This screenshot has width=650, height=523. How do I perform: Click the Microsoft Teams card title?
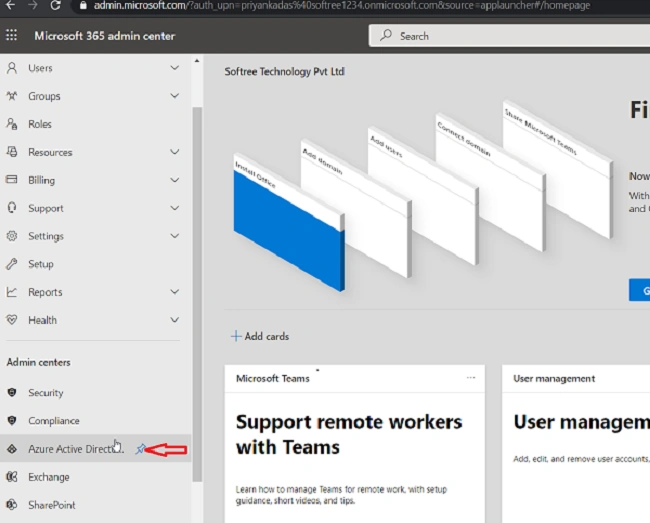(x=272, y=378)
